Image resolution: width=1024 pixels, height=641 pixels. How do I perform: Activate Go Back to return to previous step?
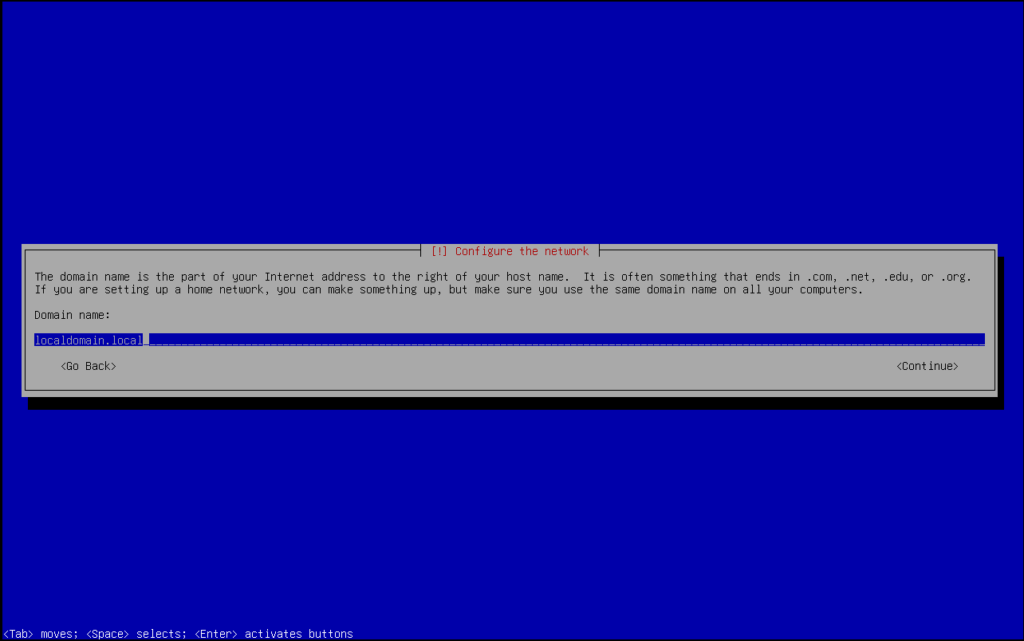pos(88,365)
